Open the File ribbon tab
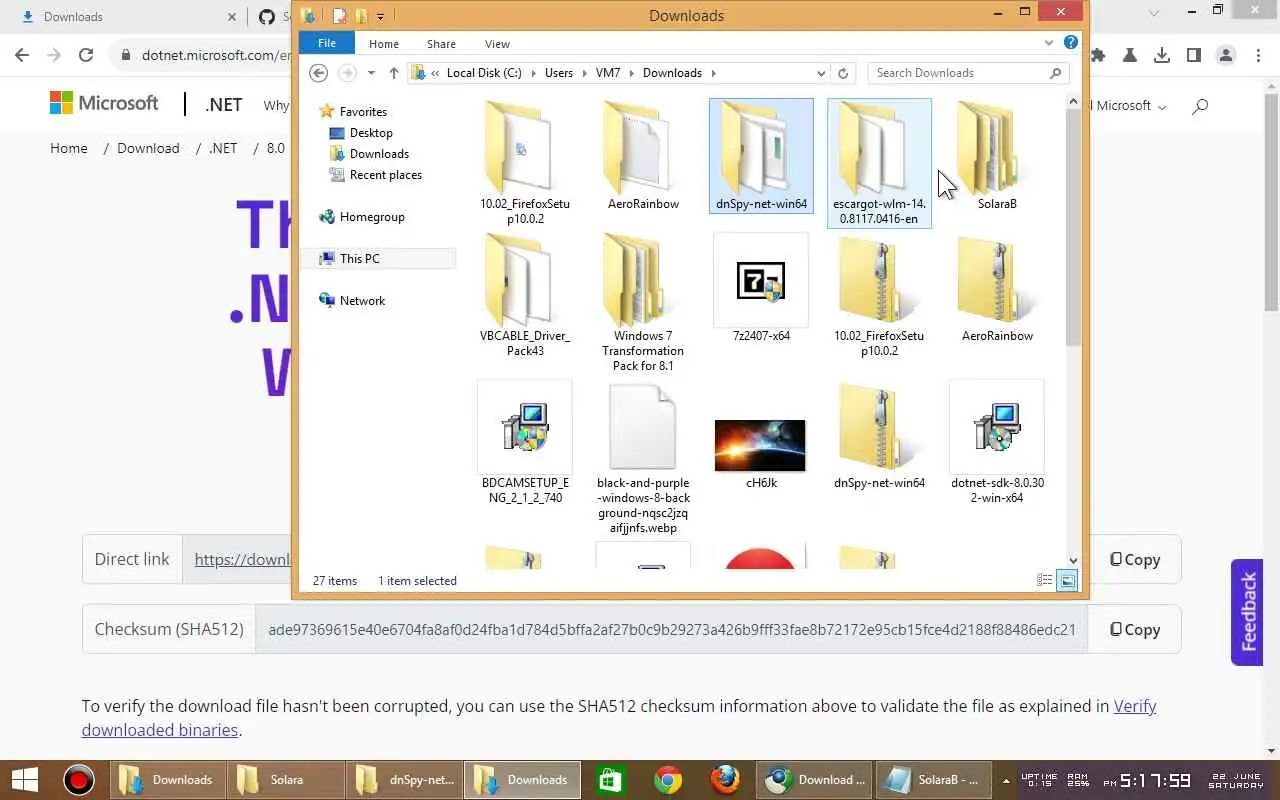The width and height of the screenshot is (1280, 800). [327, 43]
